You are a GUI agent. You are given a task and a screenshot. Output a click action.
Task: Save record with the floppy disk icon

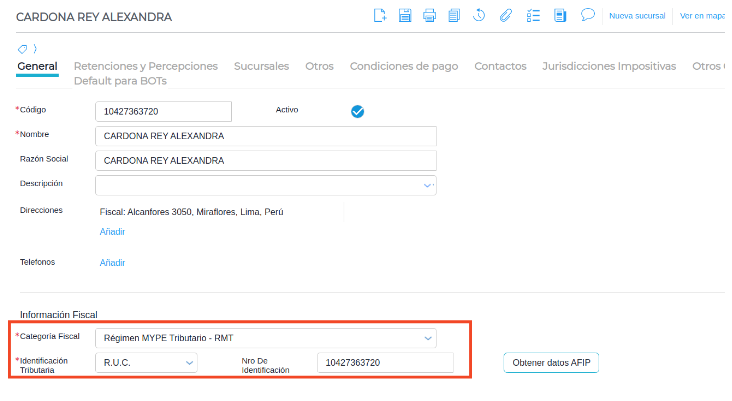pos(405,15)
